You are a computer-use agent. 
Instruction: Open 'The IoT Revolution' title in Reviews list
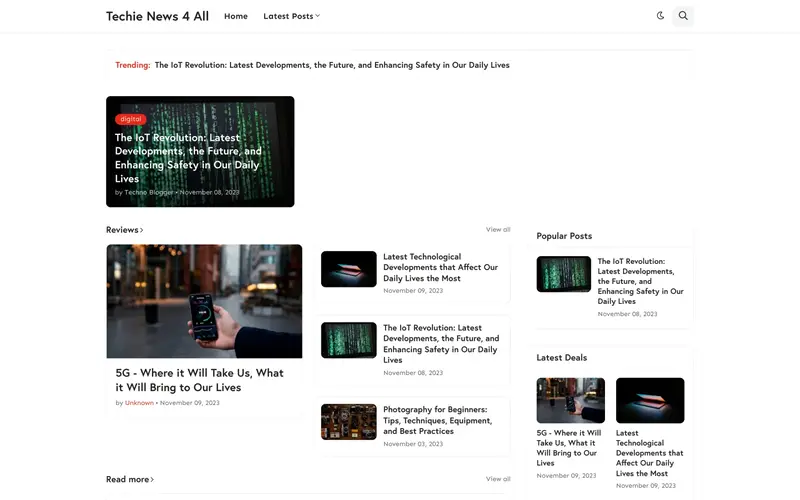(441, 344)
